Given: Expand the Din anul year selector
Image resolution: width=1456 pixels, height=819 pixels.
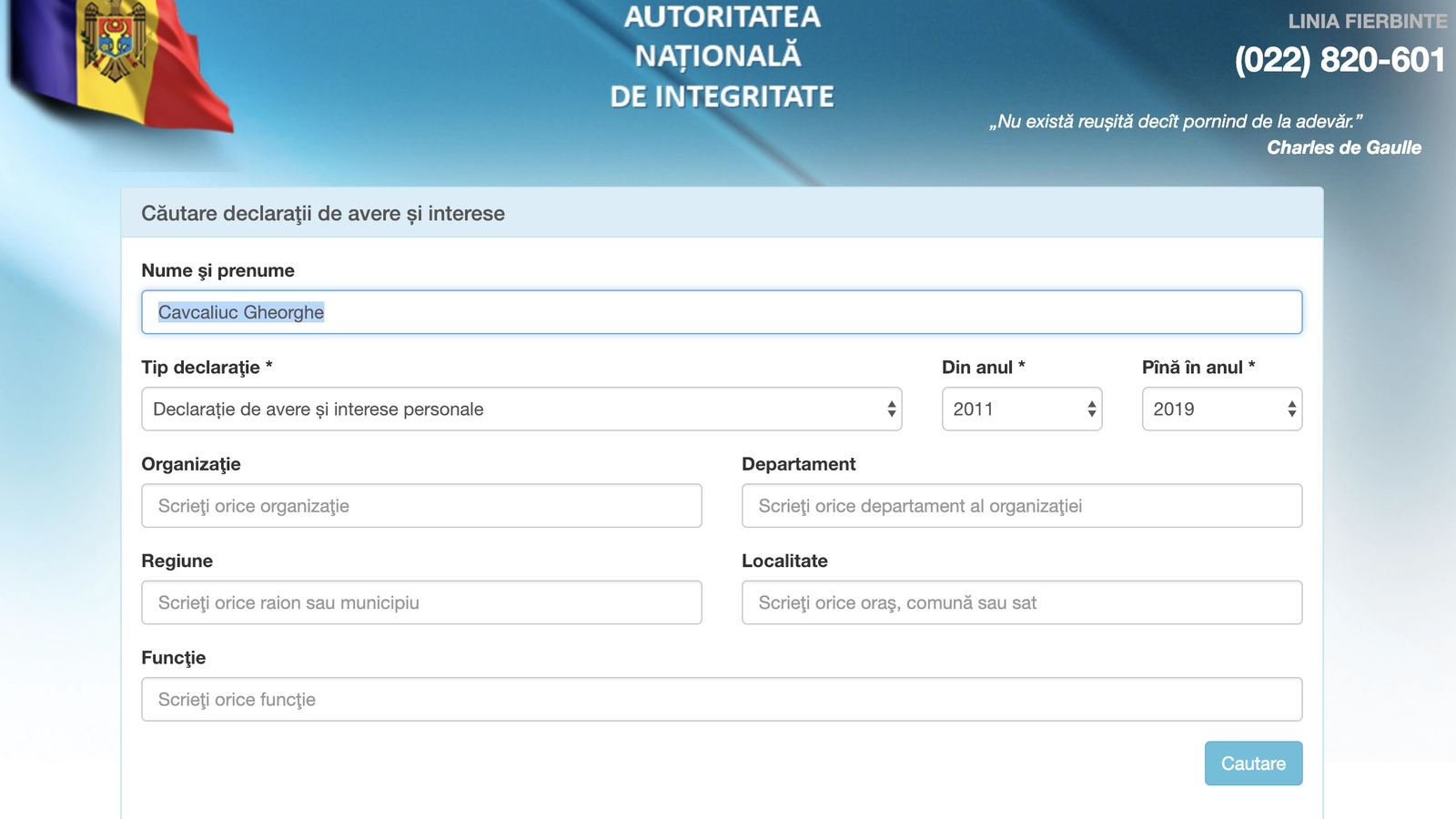Looking at the screenshot, I should [x=1021, y=409].
